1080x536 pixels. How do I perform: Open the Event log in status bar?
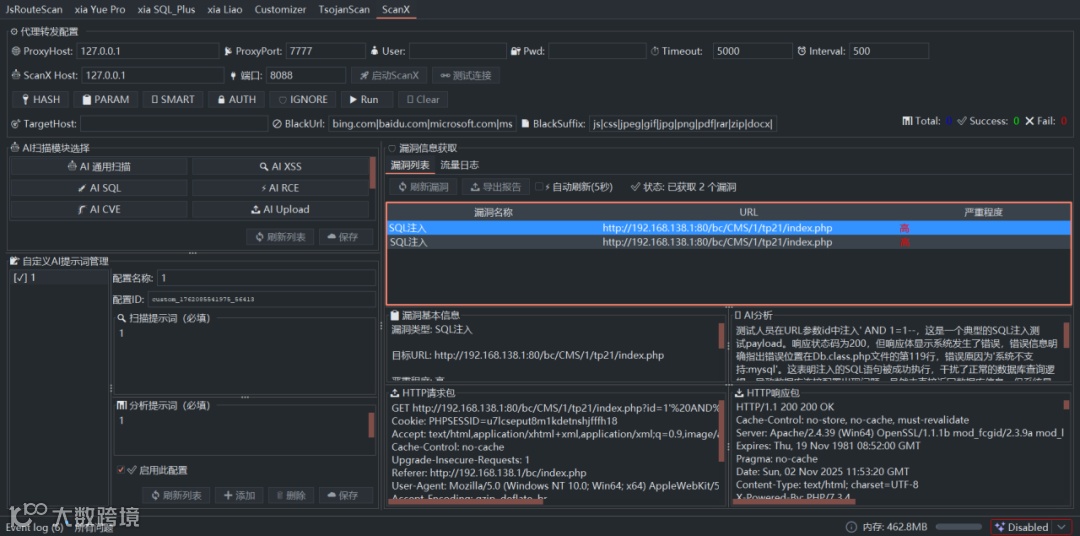34,528
